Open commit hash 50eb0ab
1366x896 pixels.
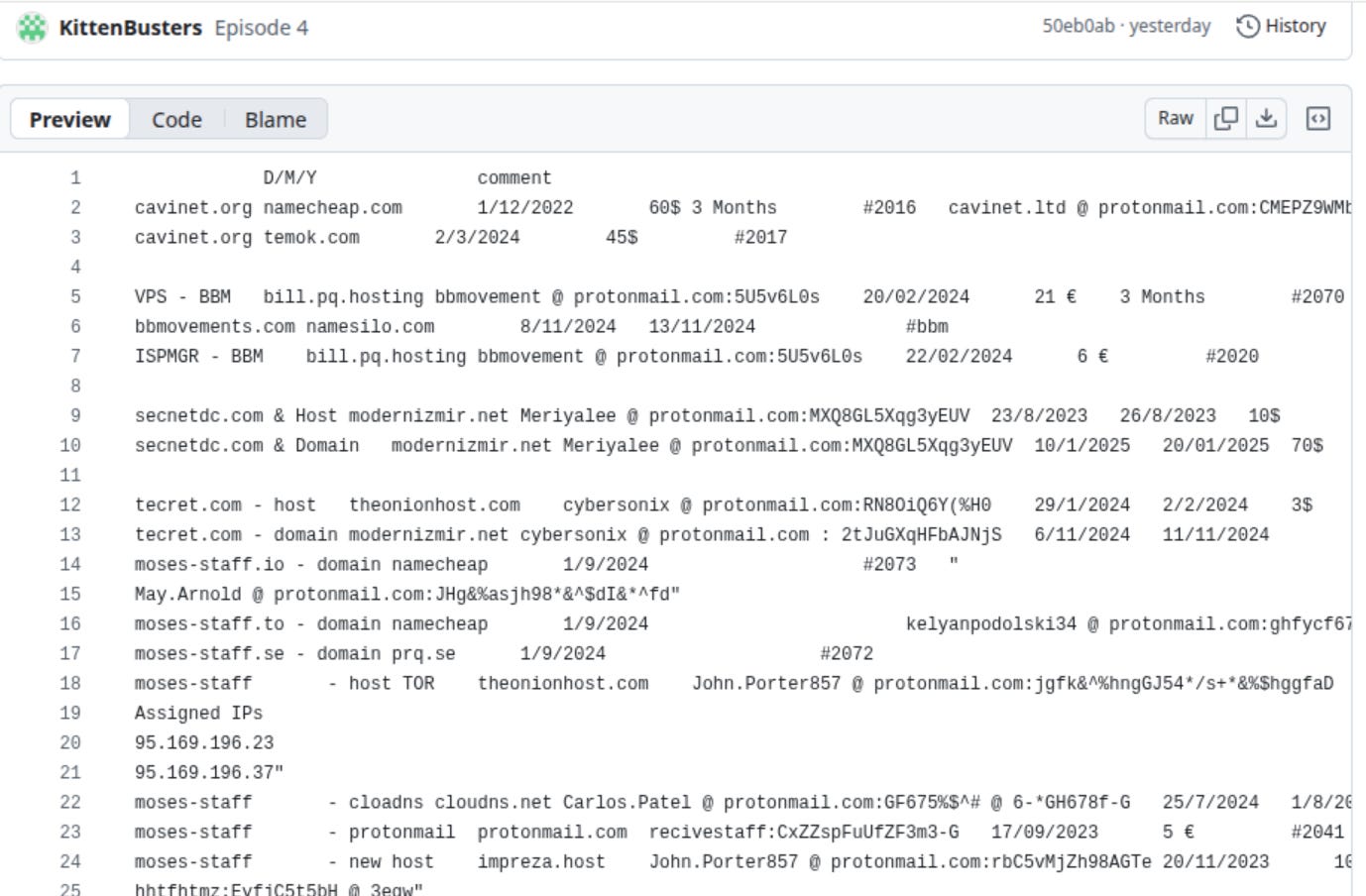pyautogui.click(x=1078, y=26)
